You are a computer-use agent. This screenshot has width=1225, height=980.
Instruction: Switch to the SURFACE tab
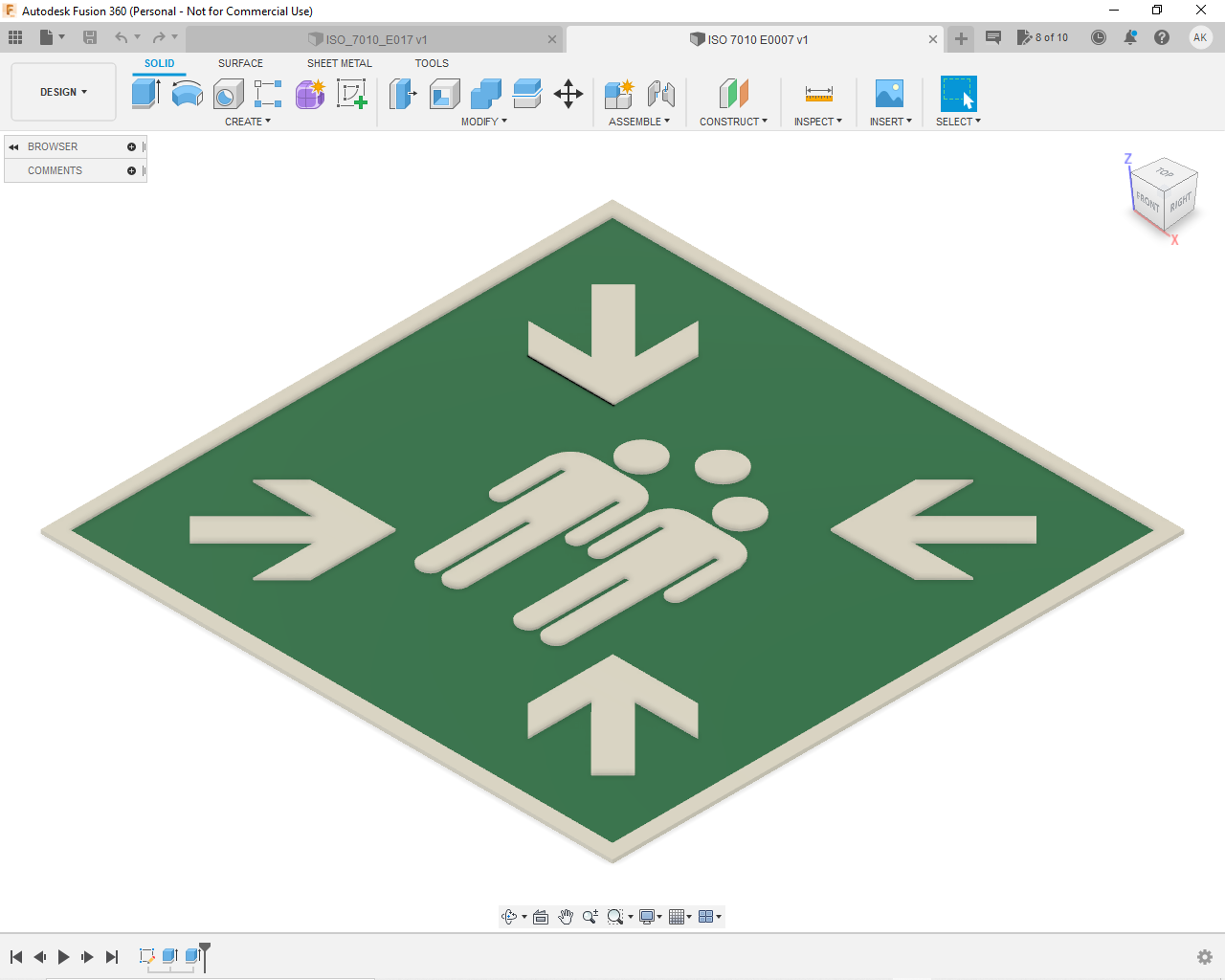240,63
